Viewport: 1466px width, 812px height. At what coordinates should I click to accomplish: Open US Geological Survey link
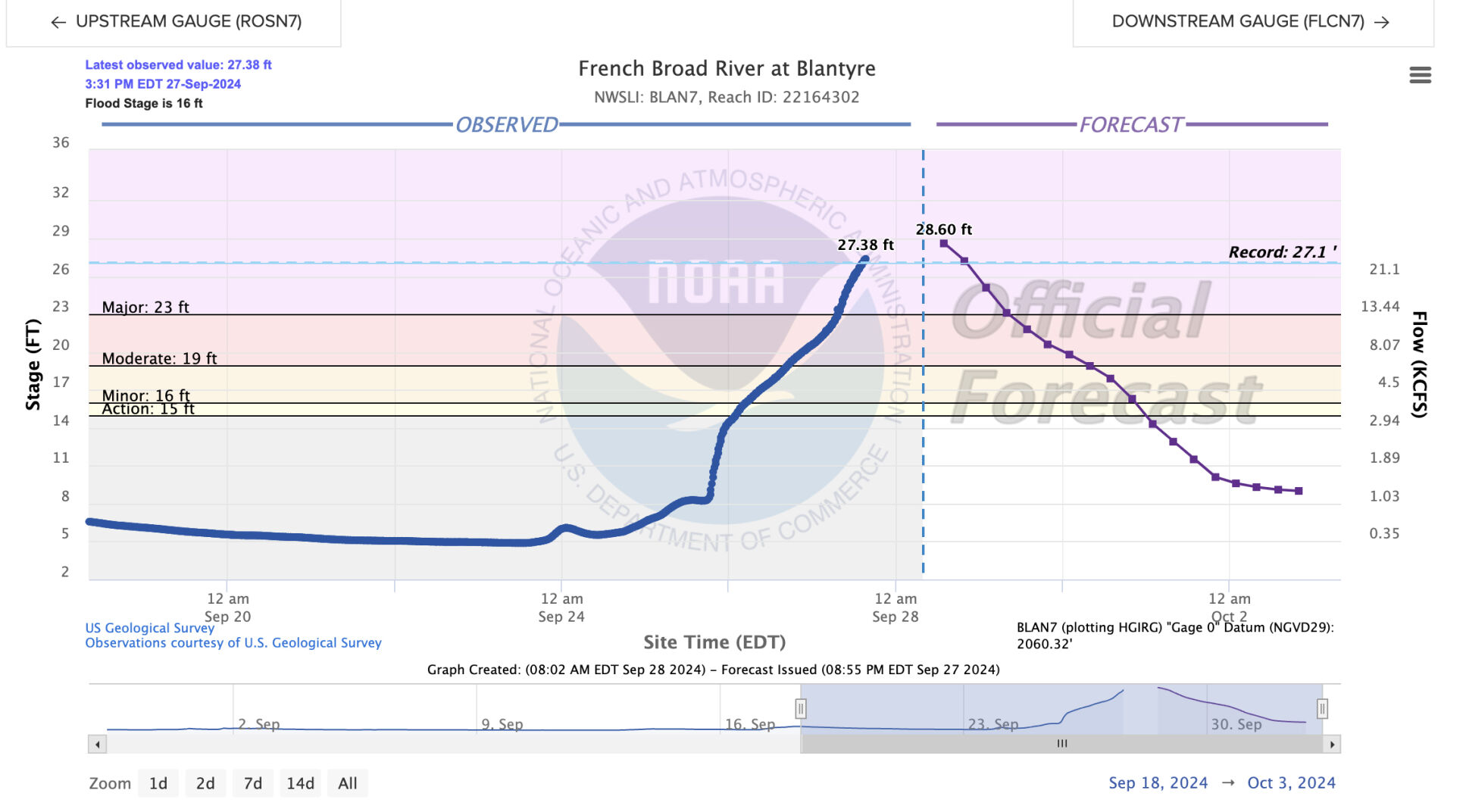click(149, 628)
